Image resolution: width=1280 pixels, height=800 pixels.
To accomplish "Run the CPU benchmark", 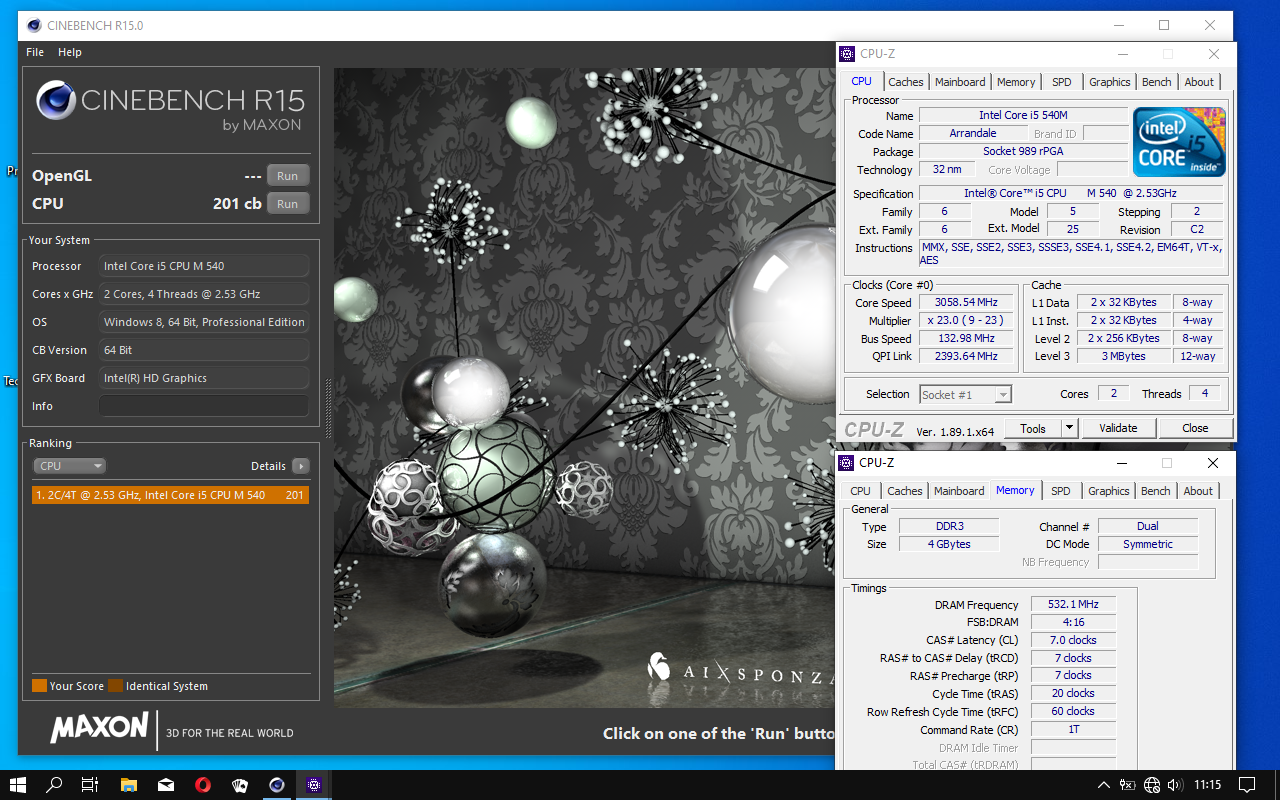I will pyautogui.click(x=287, y=204).
